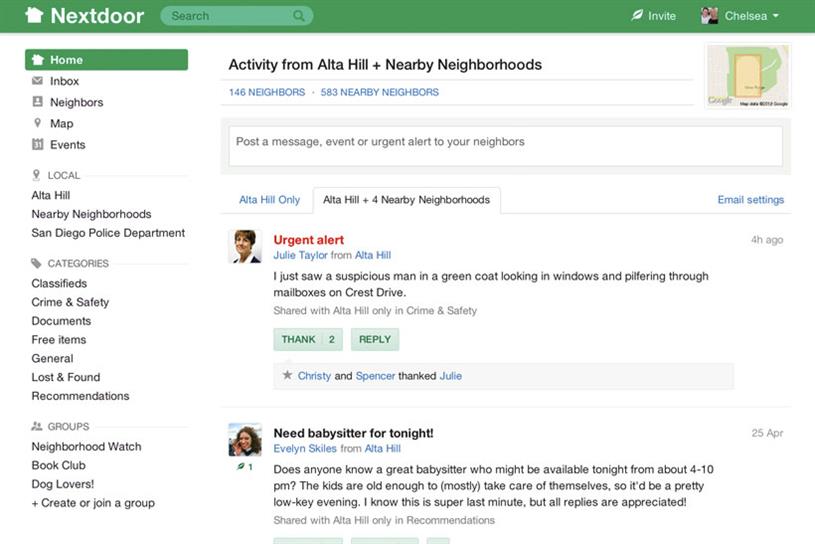This screenshot has height=544, width=815.
Task: Open Inbox in the sidebar
Action: (64, 81)
